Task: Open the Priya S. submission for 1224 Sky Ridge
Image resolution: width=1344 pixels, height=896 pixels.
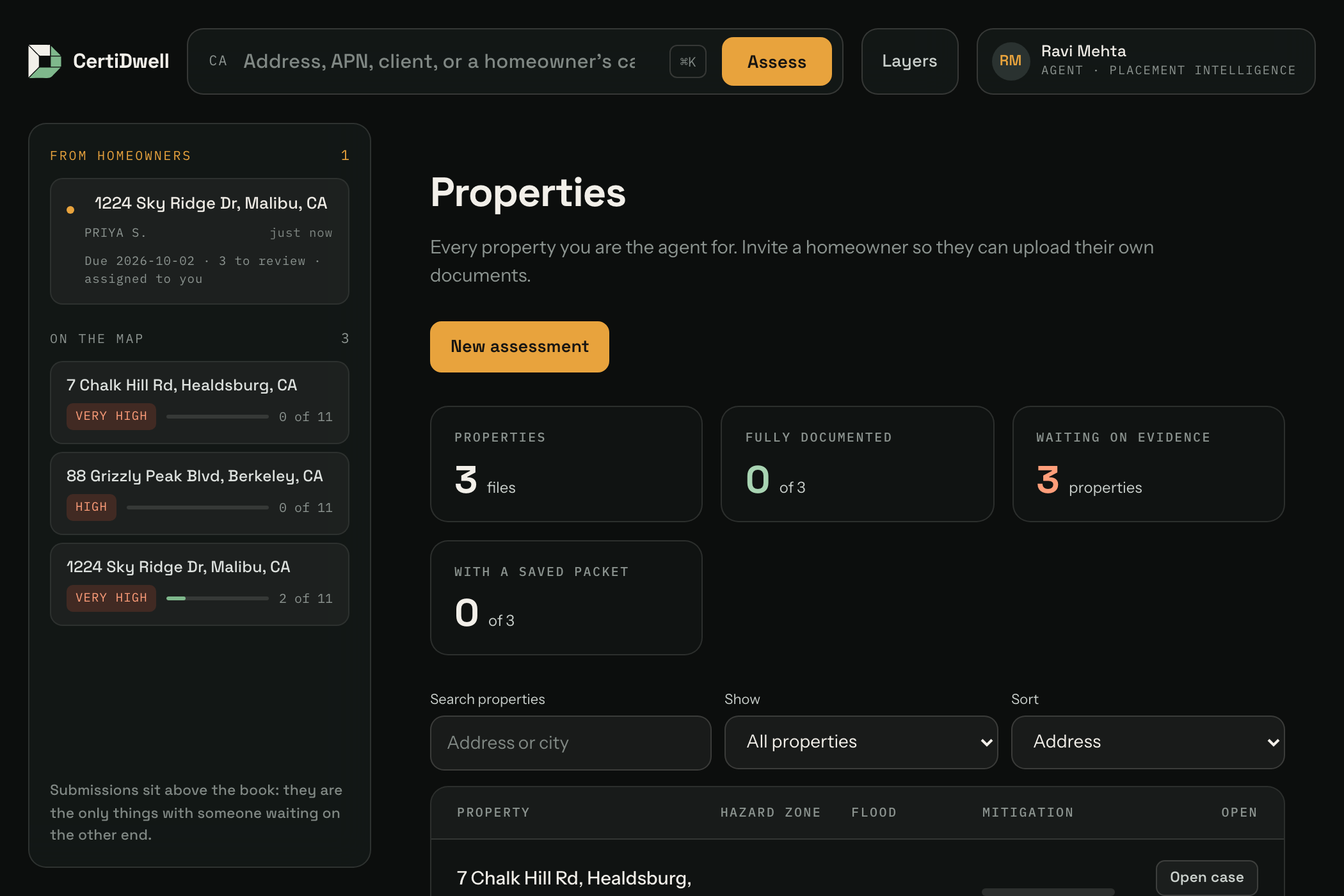Action: tap(200, 241)
